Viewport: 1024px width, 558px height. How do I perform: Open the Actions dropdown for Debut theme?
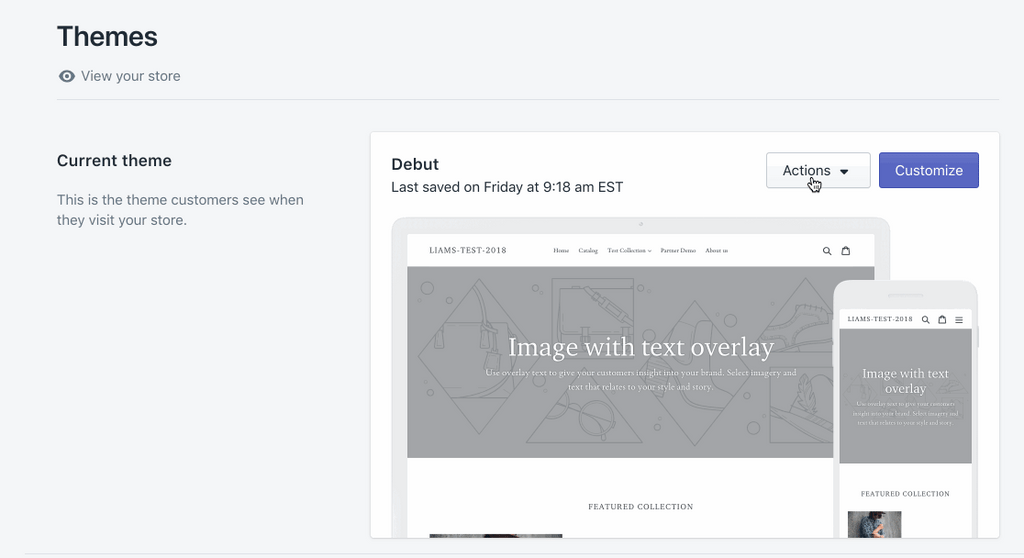(x=818, y=171)
